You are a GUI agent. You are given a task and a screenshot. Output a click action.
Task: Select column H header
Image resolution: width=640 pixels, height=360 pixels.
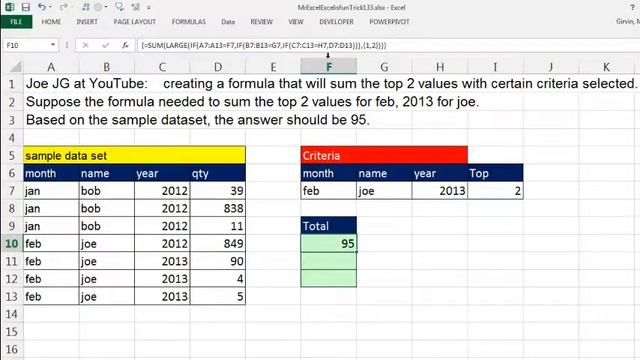click(440, 67)
